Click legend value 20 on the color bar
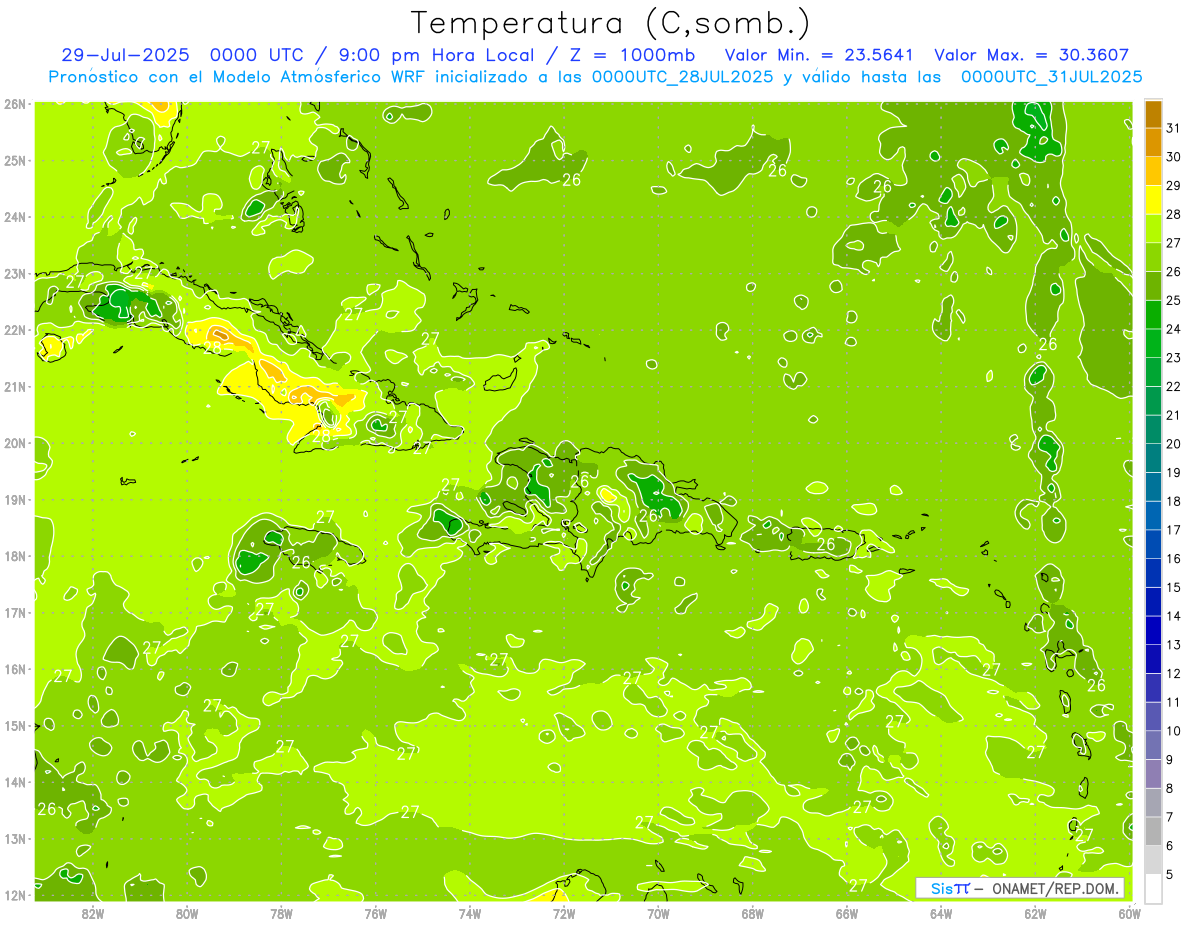1200x927 pixels. click(x=1174, y=444)
